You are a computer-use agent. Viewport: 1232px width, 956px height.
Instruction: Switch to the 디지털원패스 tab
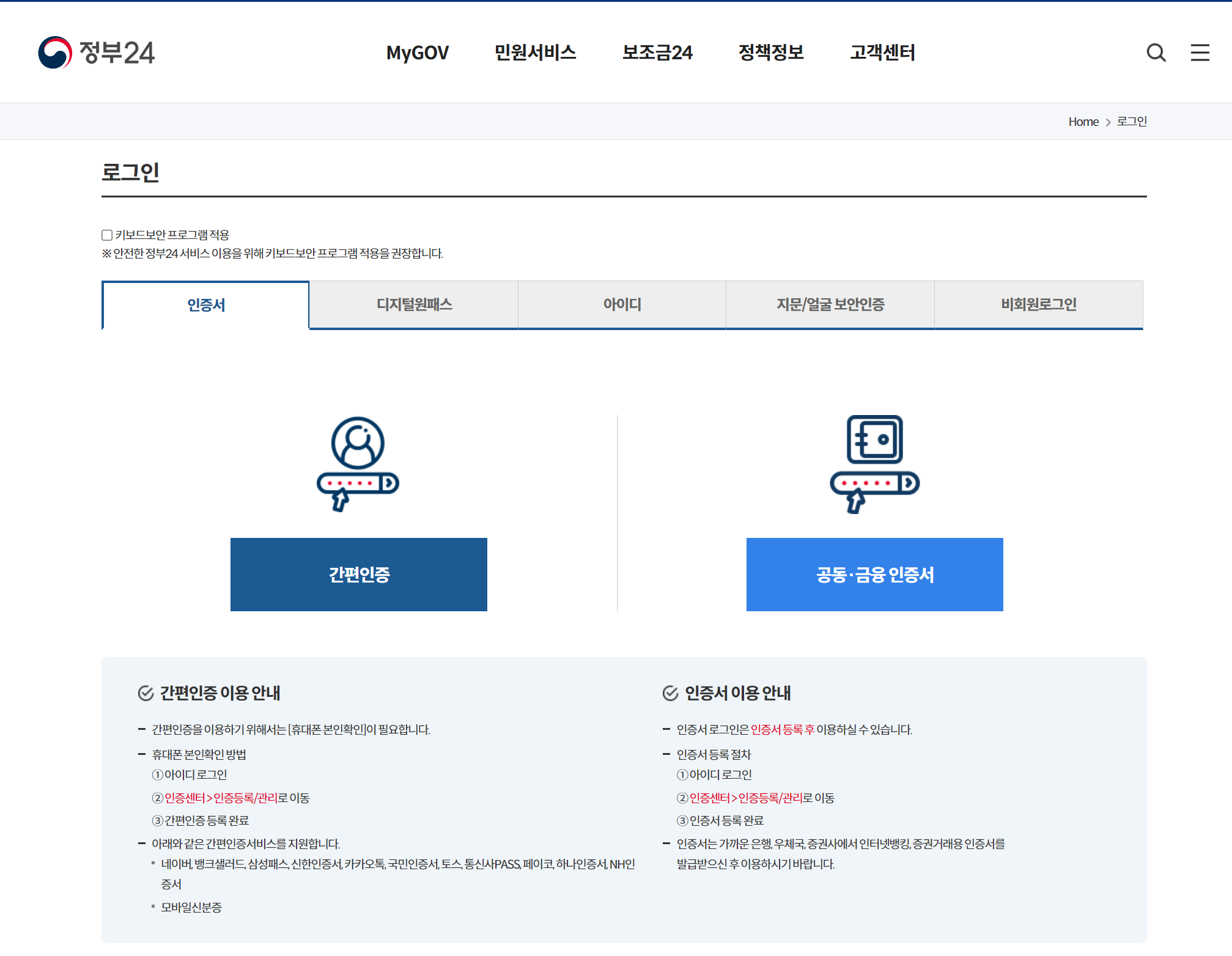coord(414,304)
